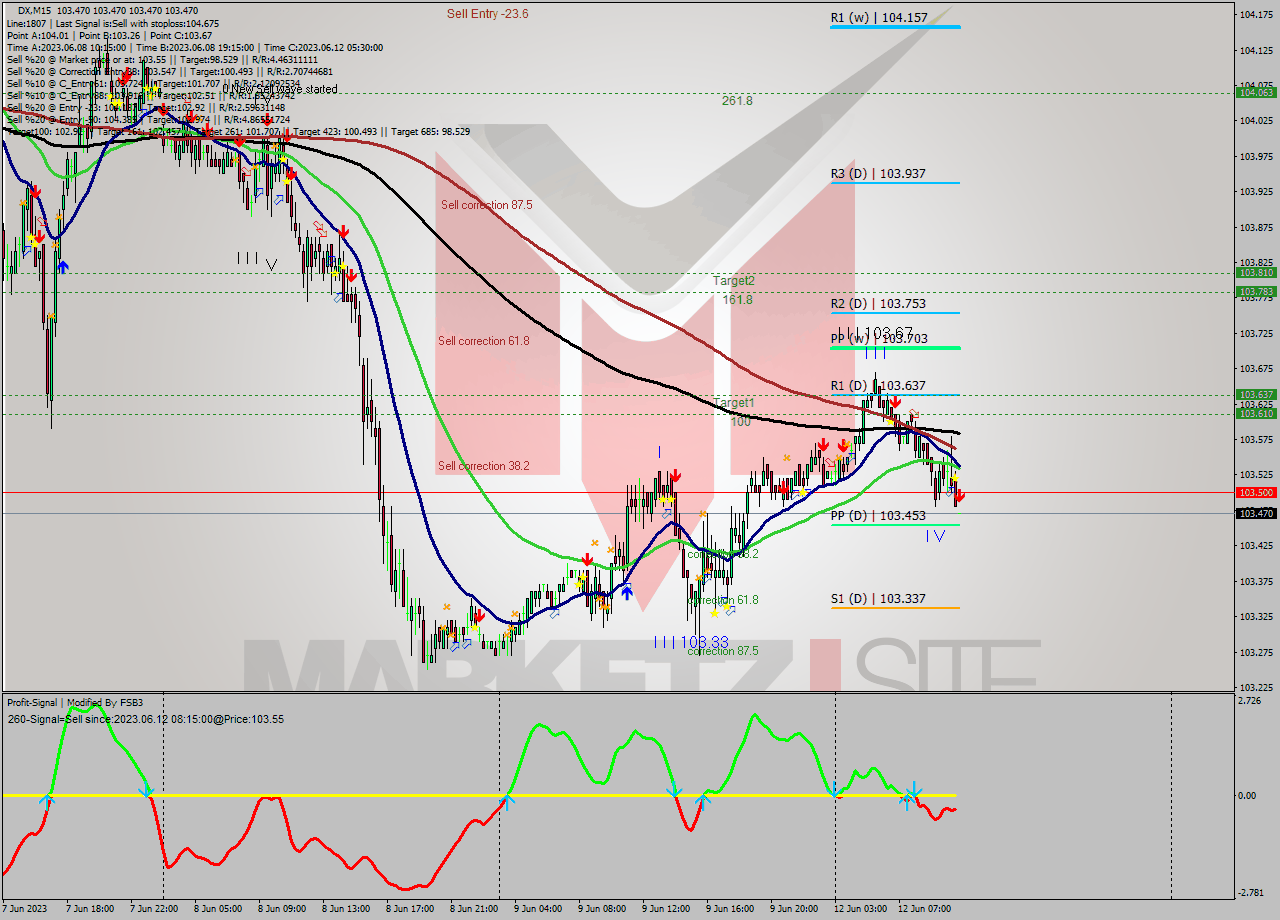The height and width of the screenshot is (920, 1280).
Task: Click the 103.225 price axis value
Action: tap(1256, 687)
